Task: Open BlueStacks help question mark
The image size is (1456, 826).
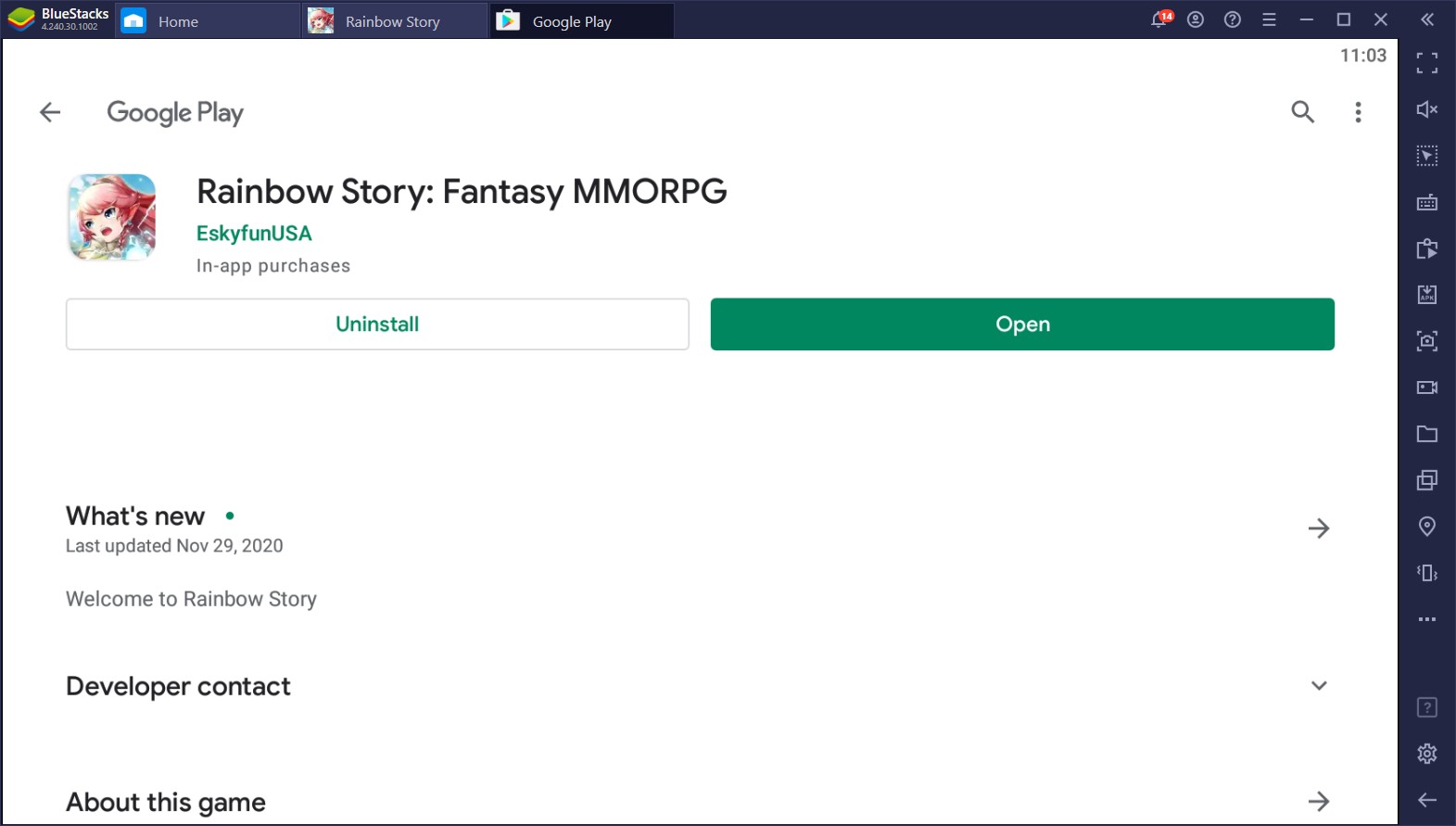Action: tap(1233, 19)
